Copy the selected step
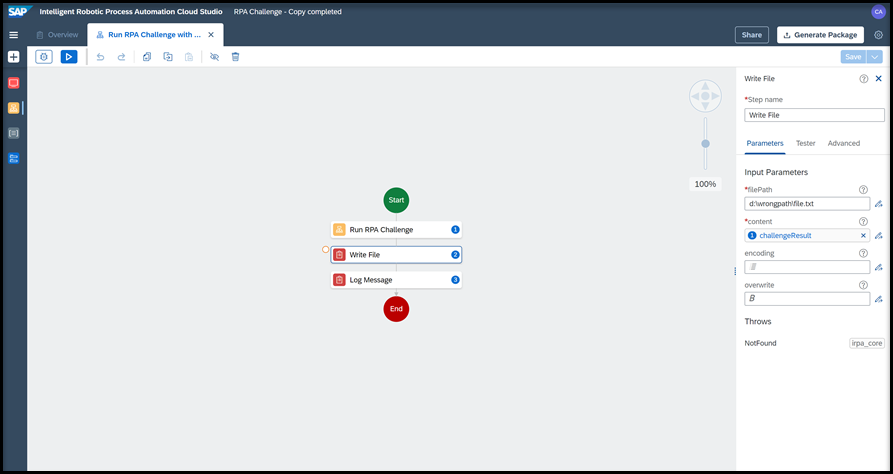The height and width of the screenshot is (474, 893). [147, 57]
